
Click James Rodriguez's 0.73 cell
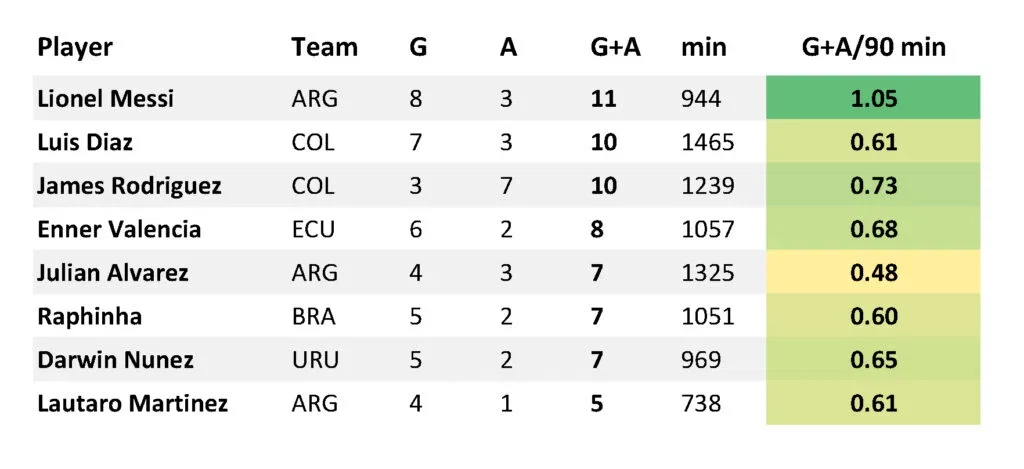pyautogui.click(x=873, y=186)
